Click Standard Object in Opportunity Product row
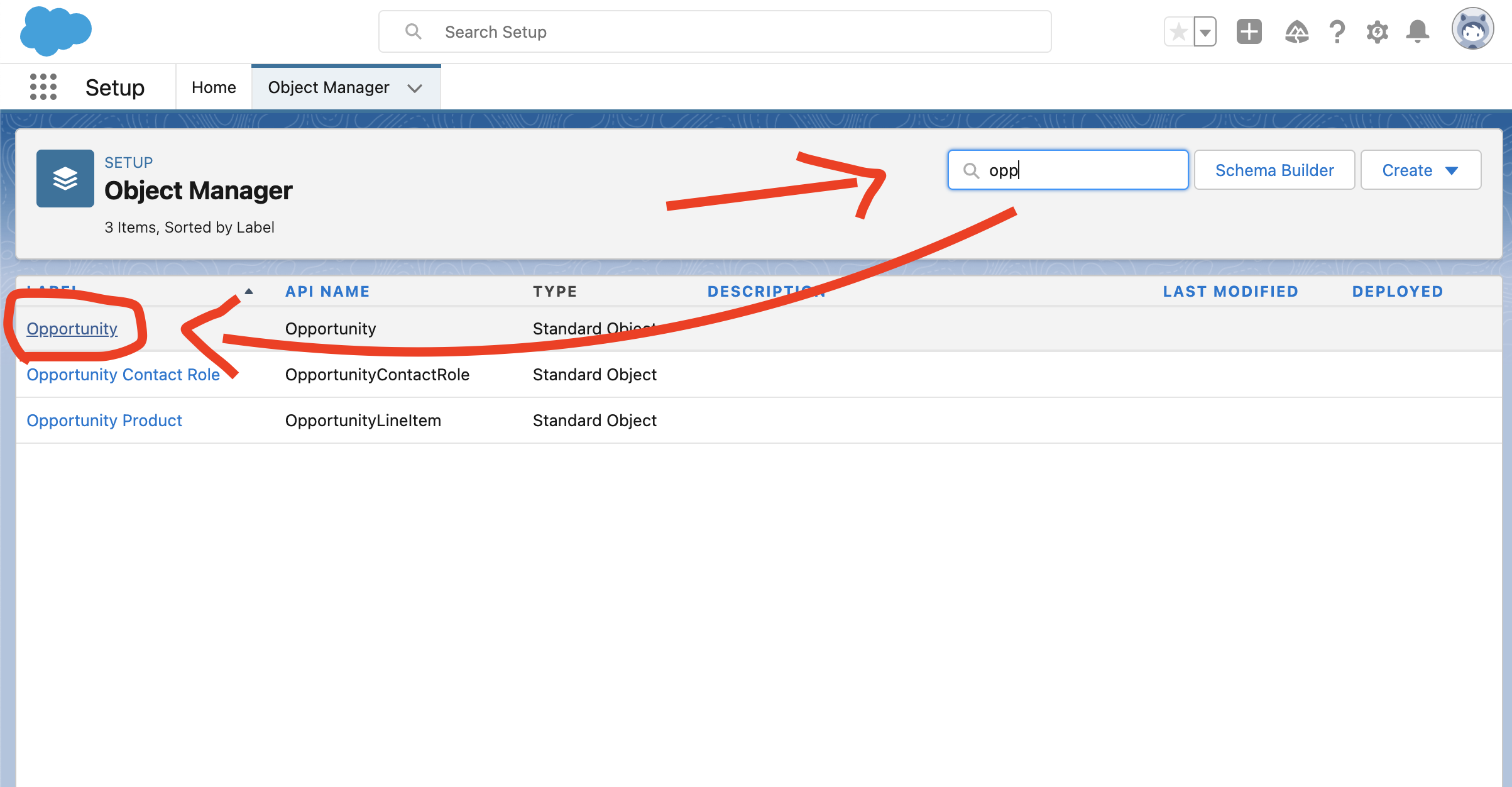 coord(594,421)
